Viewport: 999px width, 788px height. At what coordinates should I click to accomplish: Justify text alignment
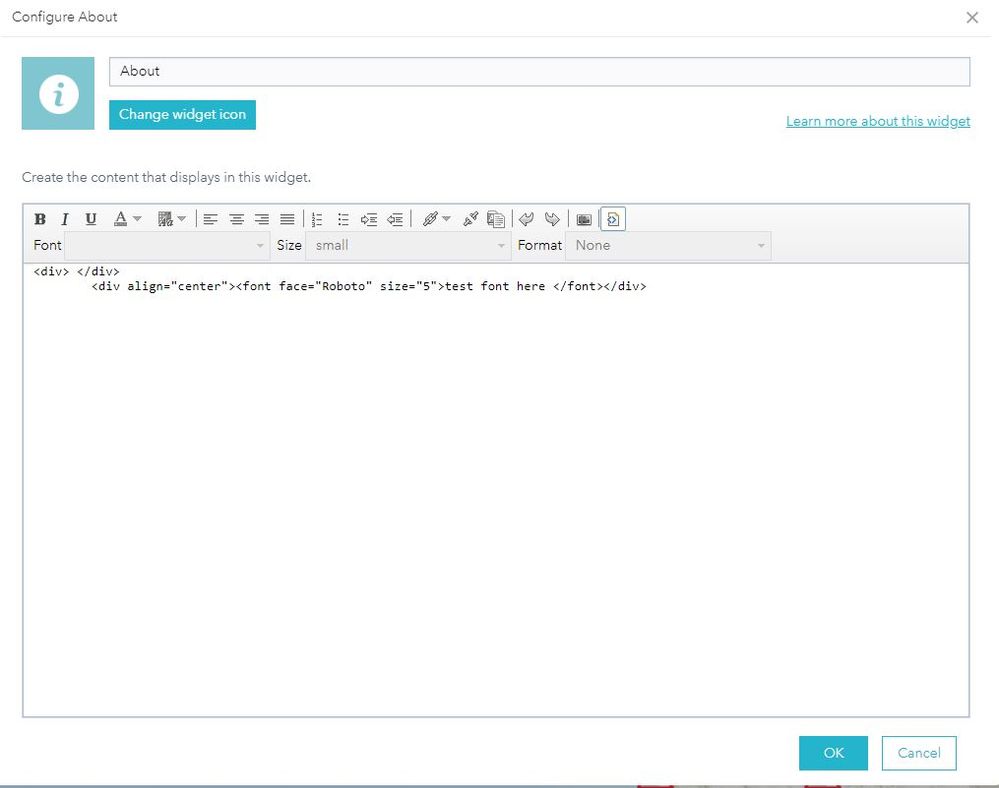click(287, 219)
